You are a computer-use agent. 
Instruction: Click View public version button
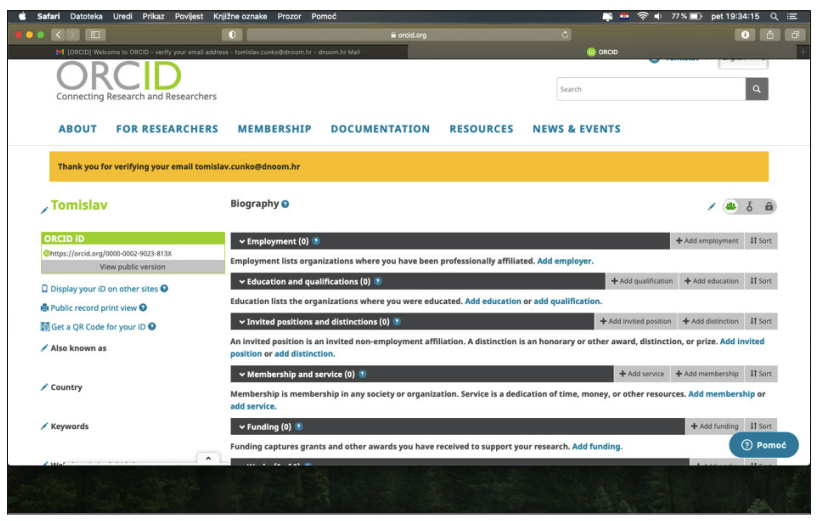133,267
